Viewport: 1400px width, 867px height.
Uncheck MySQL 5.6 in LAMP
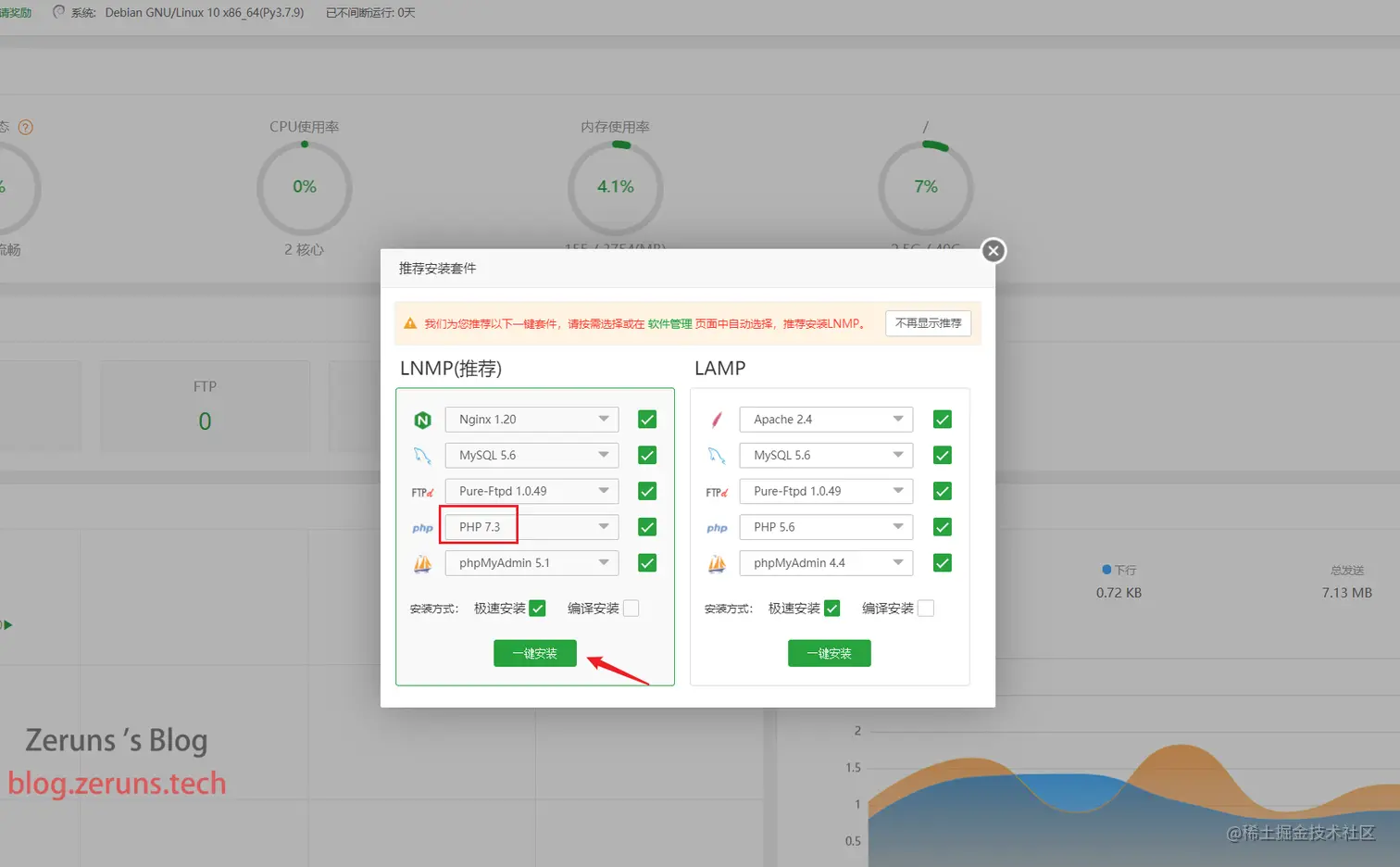pyautogui.click(x=943, y=456)
